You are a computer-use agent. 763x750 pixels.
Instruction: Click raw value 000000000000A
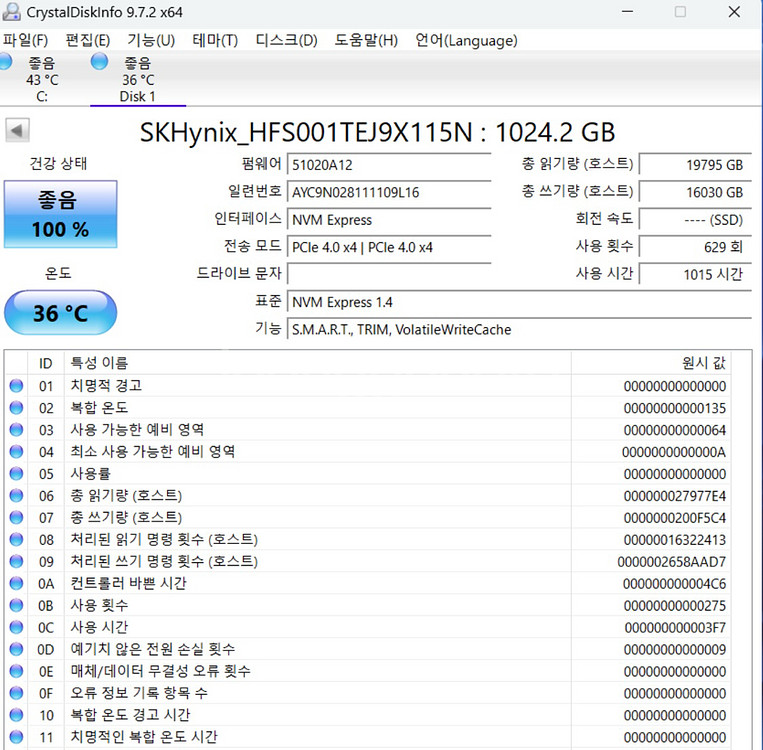coord(673,452)
